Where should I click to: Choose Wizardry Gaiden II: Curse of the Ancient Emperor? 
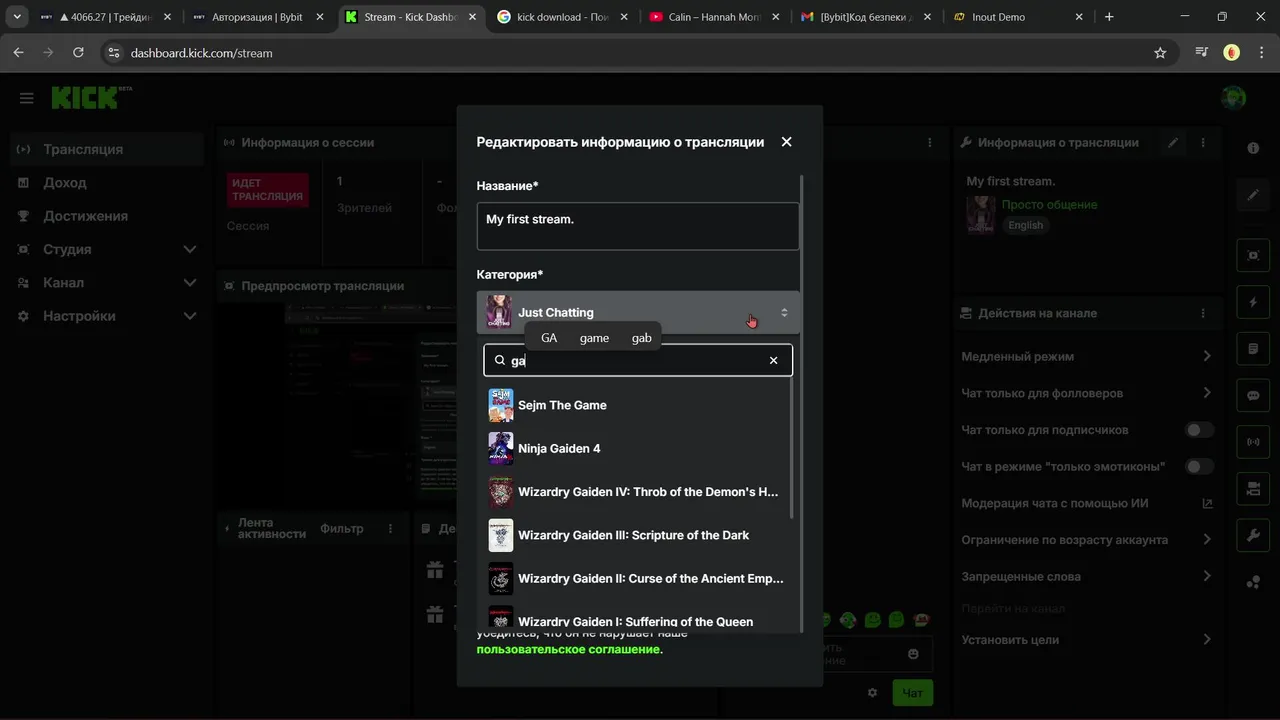[637, 578]
